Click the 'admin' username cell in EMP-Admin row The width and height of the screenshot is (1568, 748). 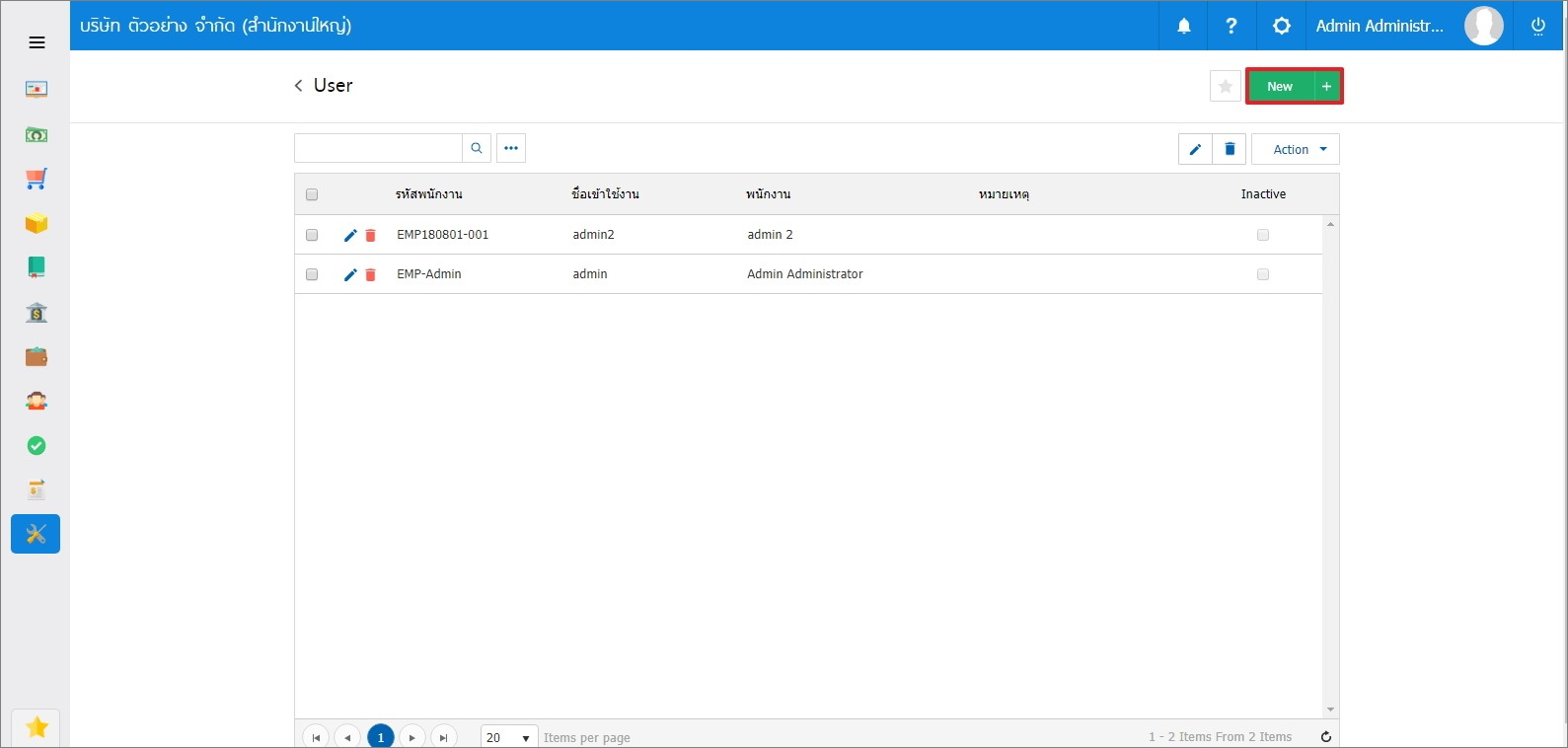[590, 274]
